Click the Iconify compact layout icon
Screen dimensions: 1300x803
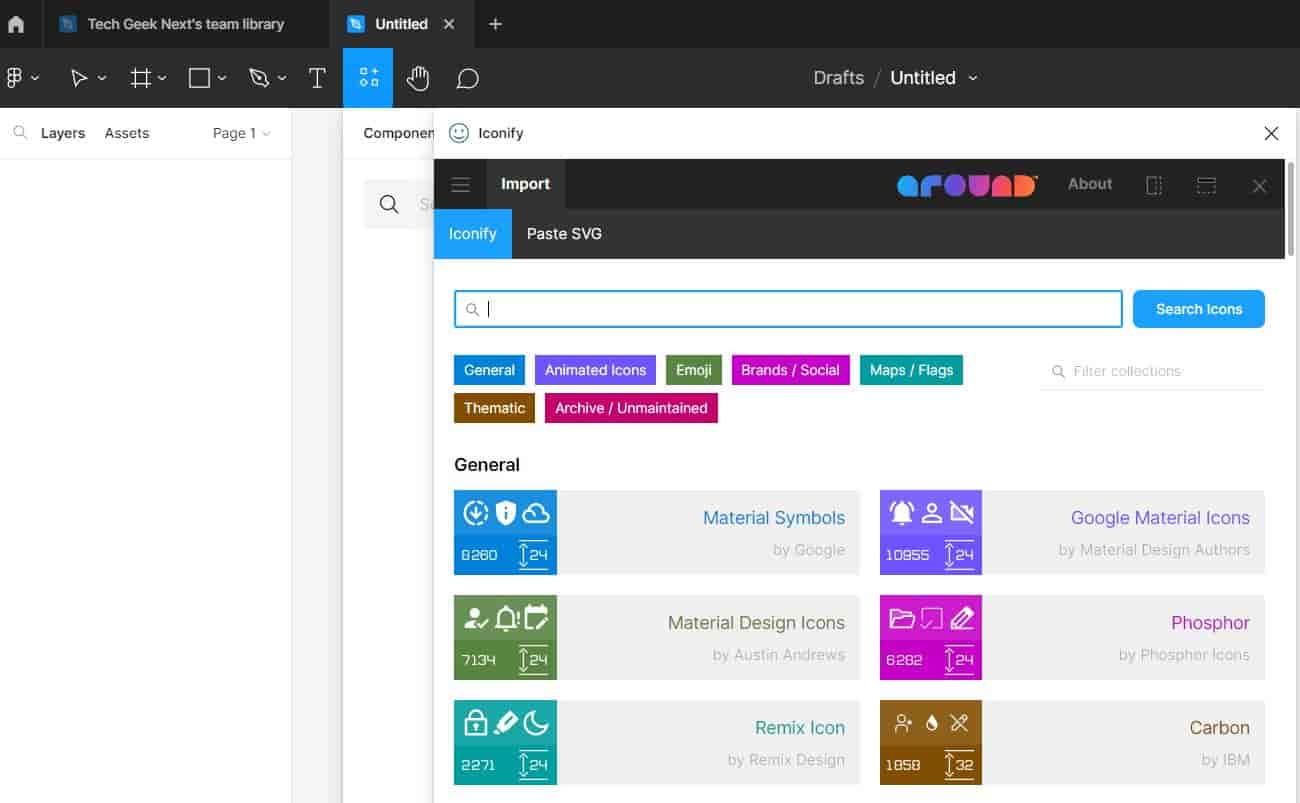[1154, 185]
